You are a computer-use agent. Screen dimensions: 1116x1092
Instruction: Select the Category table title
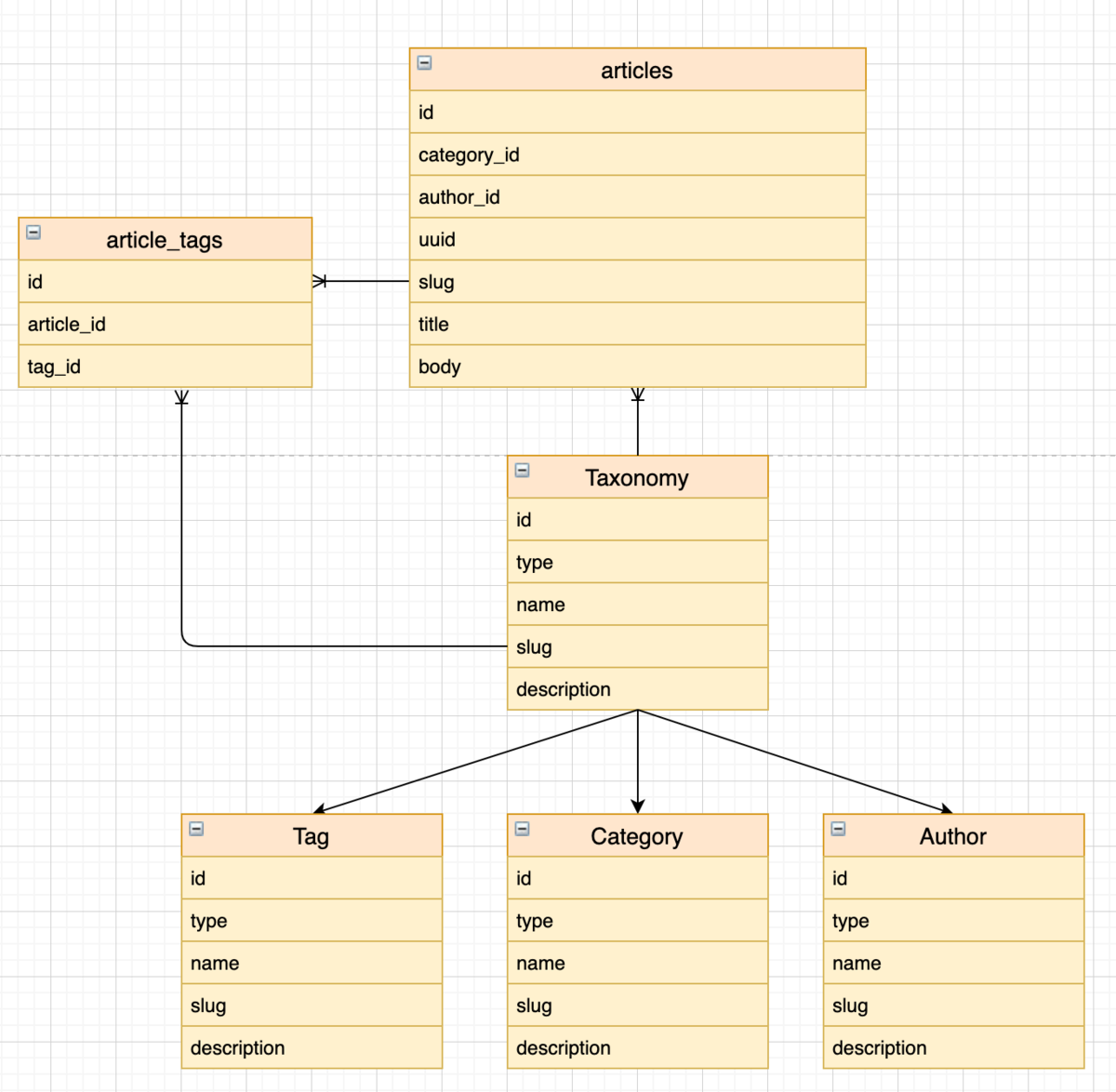coord(637,837)
